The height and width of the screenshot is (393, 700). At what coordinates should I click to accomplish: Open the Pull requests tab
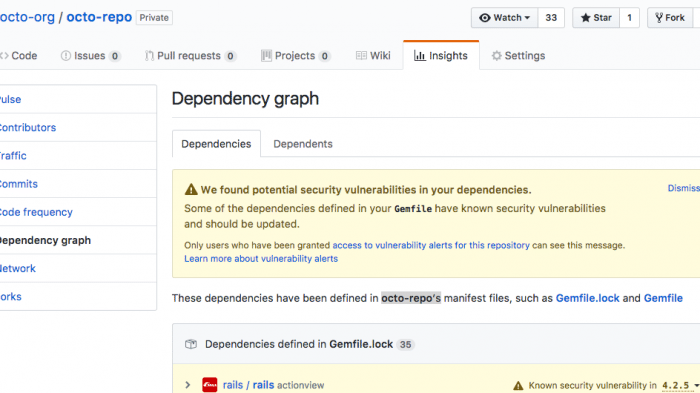190,56
